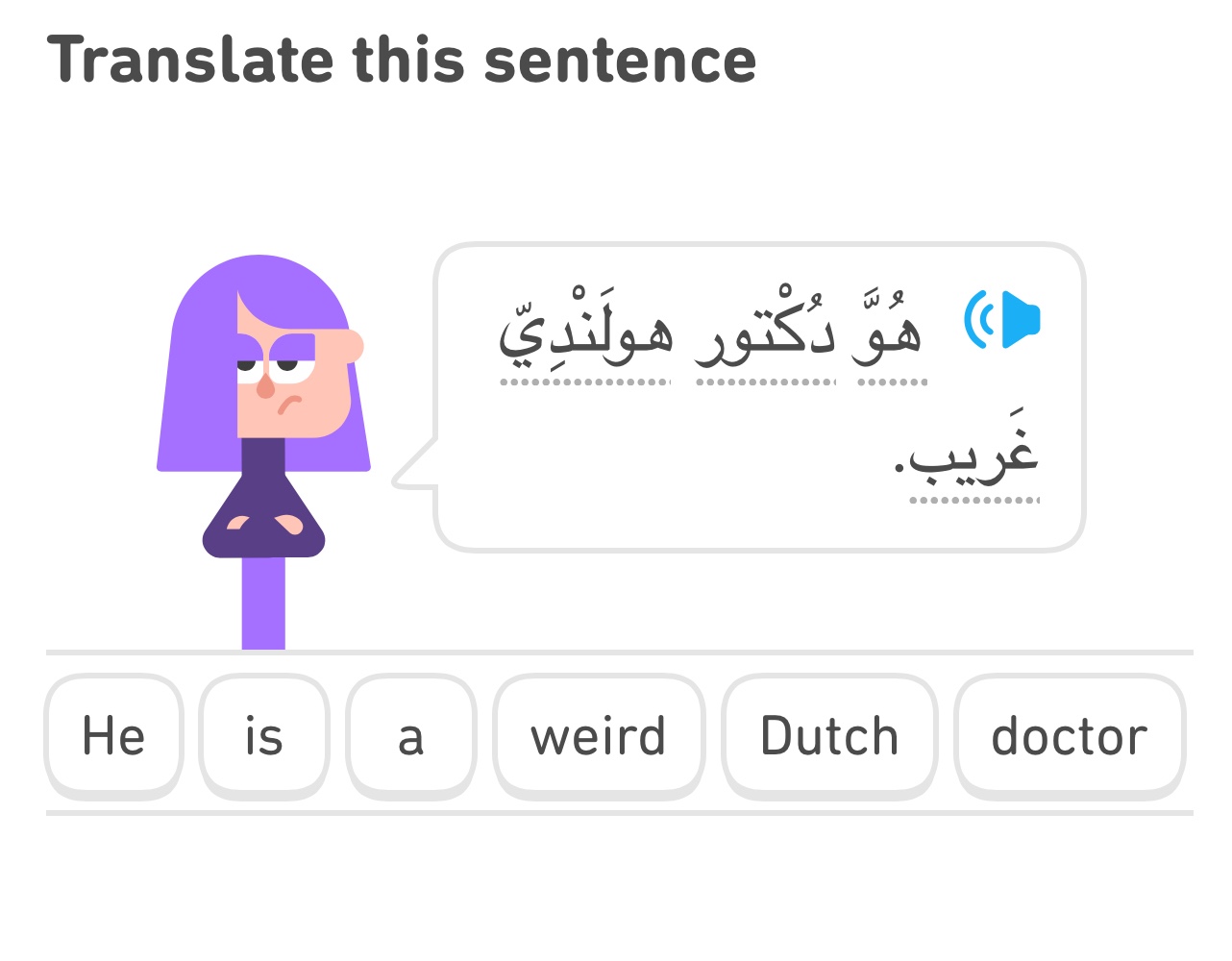
Task: Click the period ending the Arabic sentence
Action: click(899, 466)
